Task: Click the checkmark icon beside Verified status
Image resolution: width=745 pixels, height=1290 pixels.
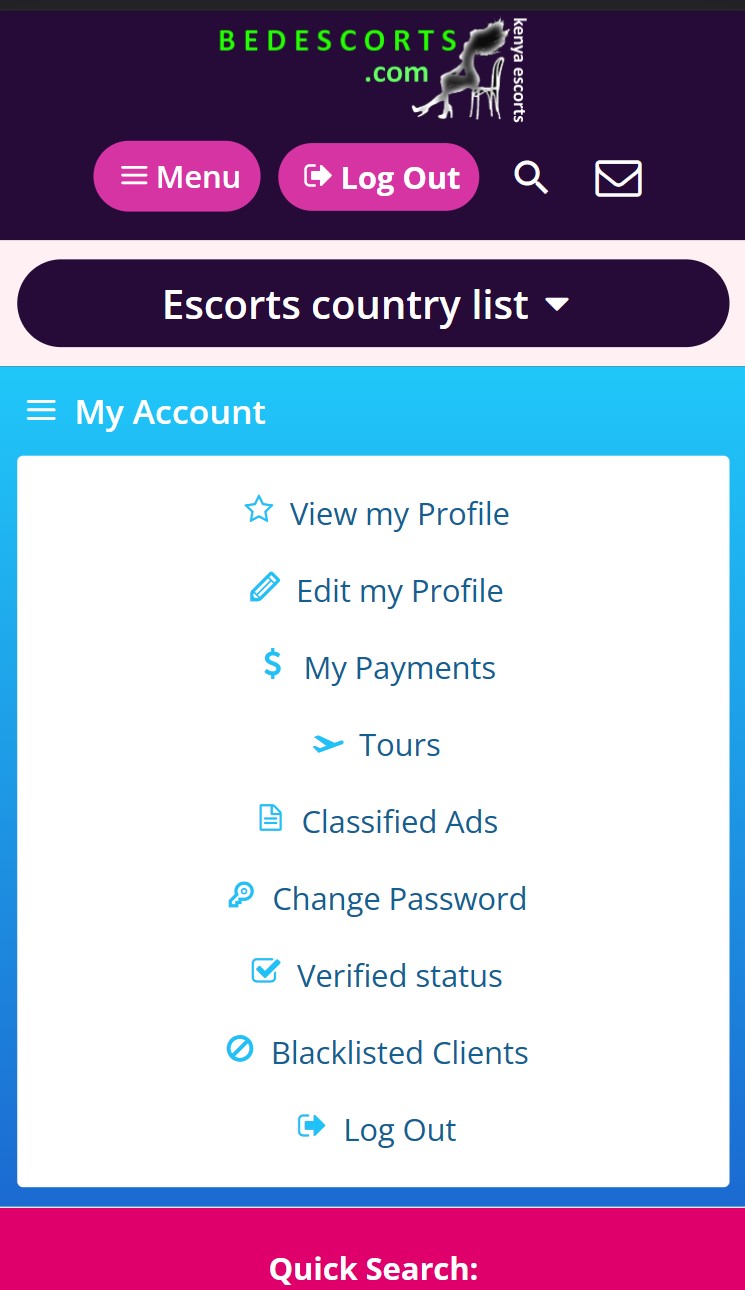Action: (x=265, y=971)
